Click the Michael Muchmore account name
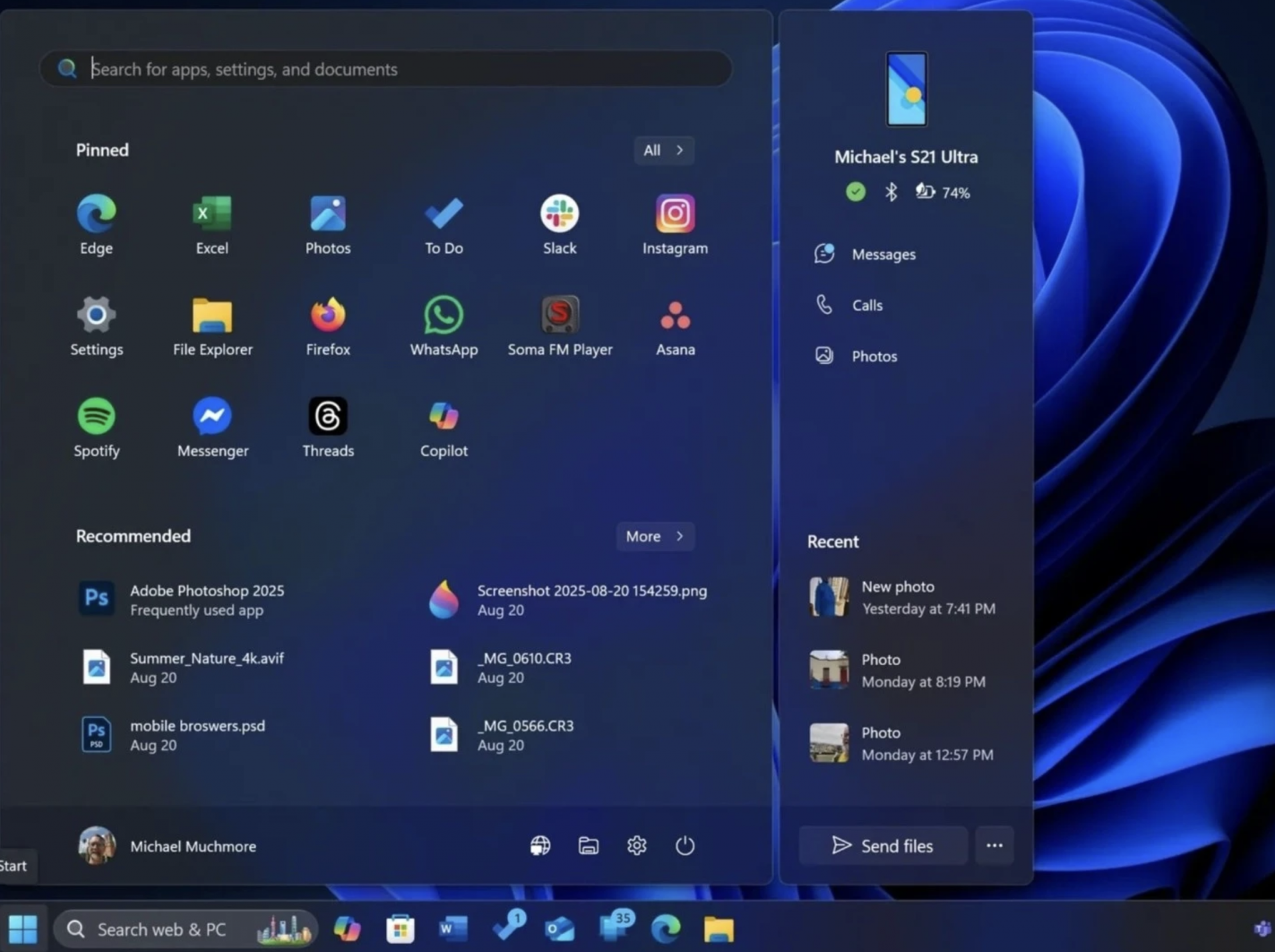This screenshot has height=952, width=1275. (193, 846)
